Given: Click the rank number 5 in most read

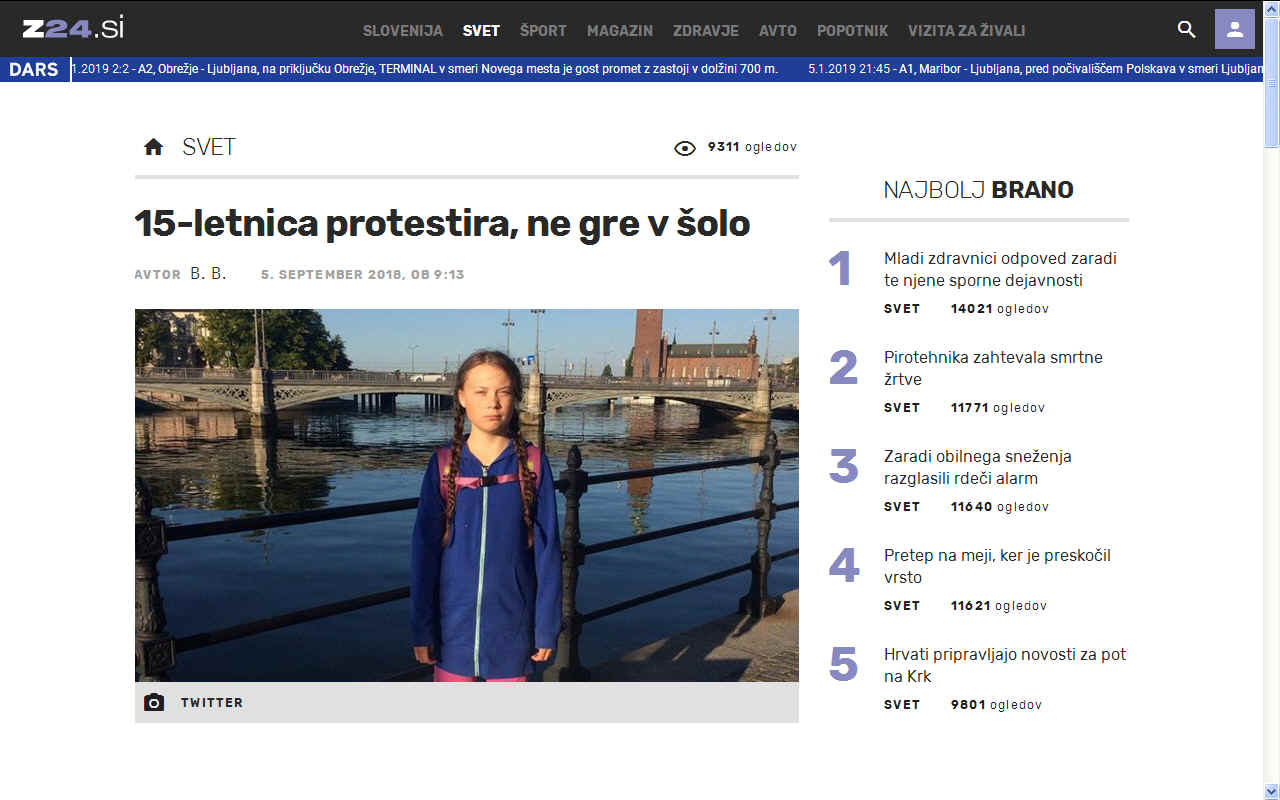Looking at the screenshot, I should [843, 665].
